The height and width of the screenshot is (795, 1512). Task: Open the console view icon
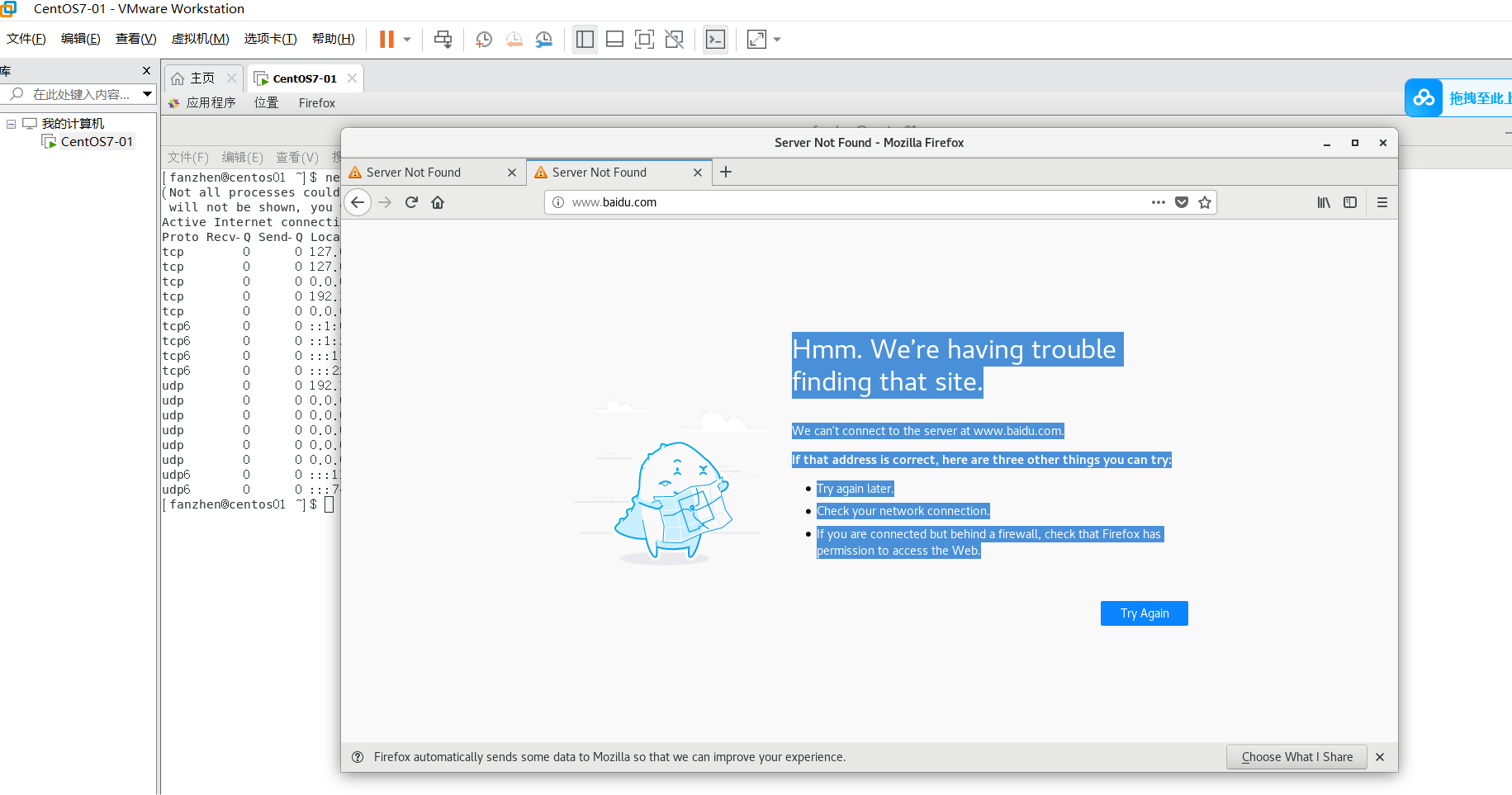point(715,39)
